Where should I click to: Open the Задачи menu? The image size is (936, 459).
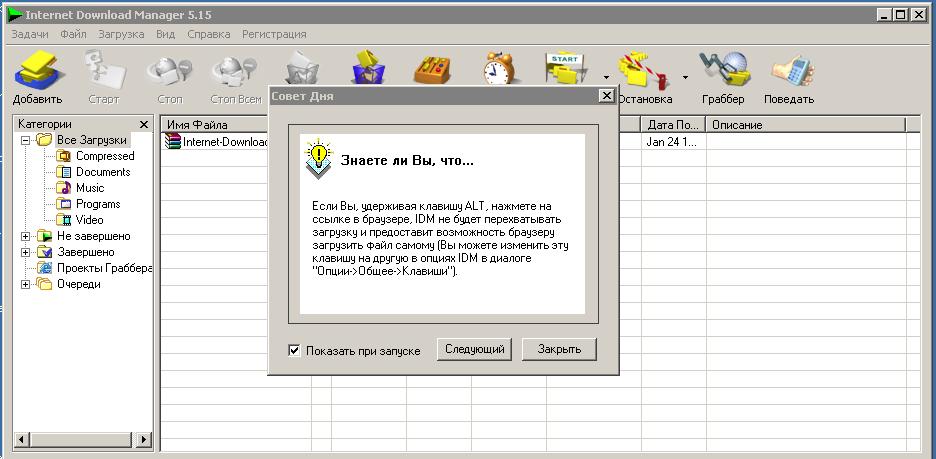tap(30, 34)
